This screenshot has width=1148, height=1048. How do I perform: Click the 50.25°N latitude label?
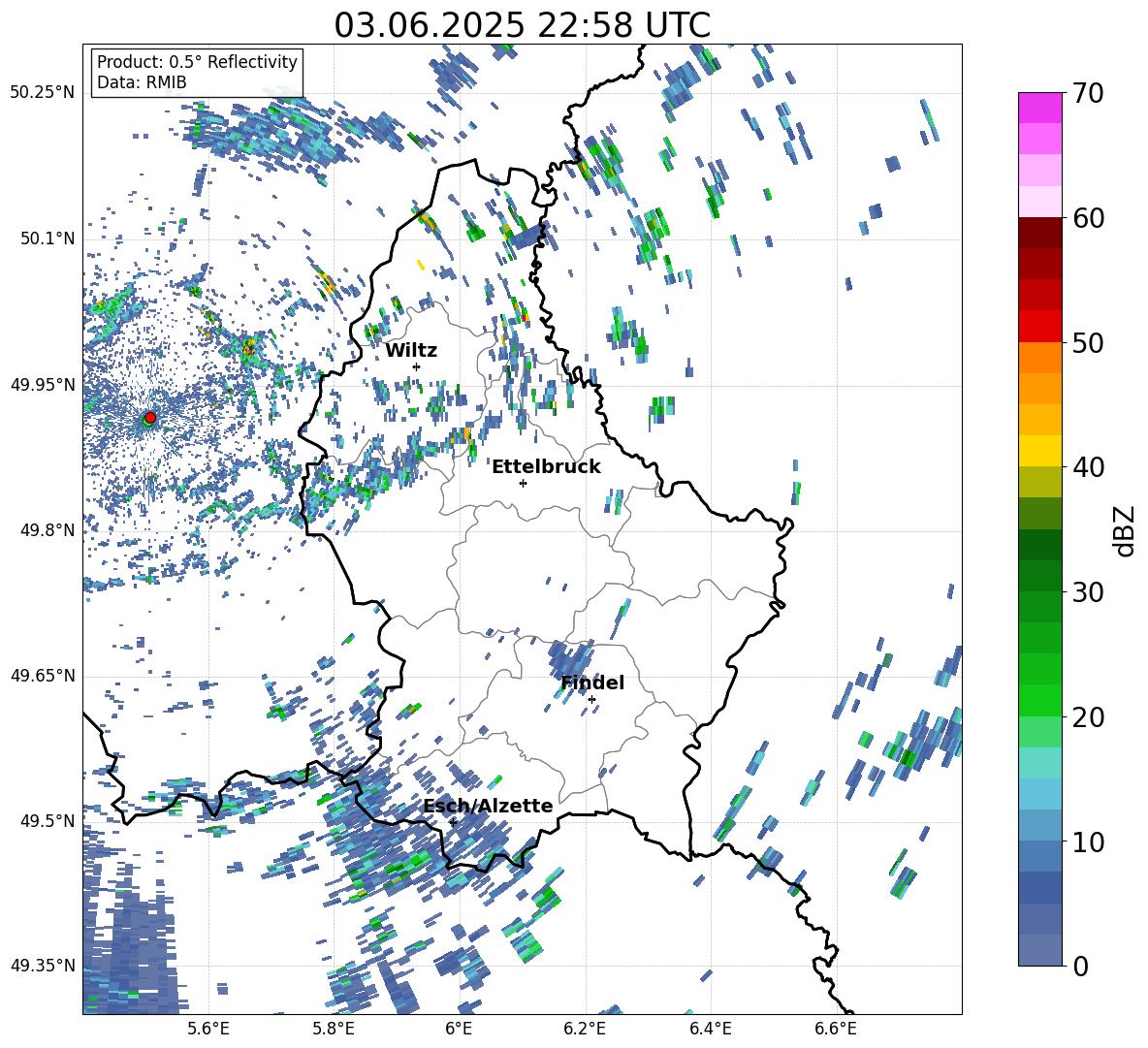[42, 93]
